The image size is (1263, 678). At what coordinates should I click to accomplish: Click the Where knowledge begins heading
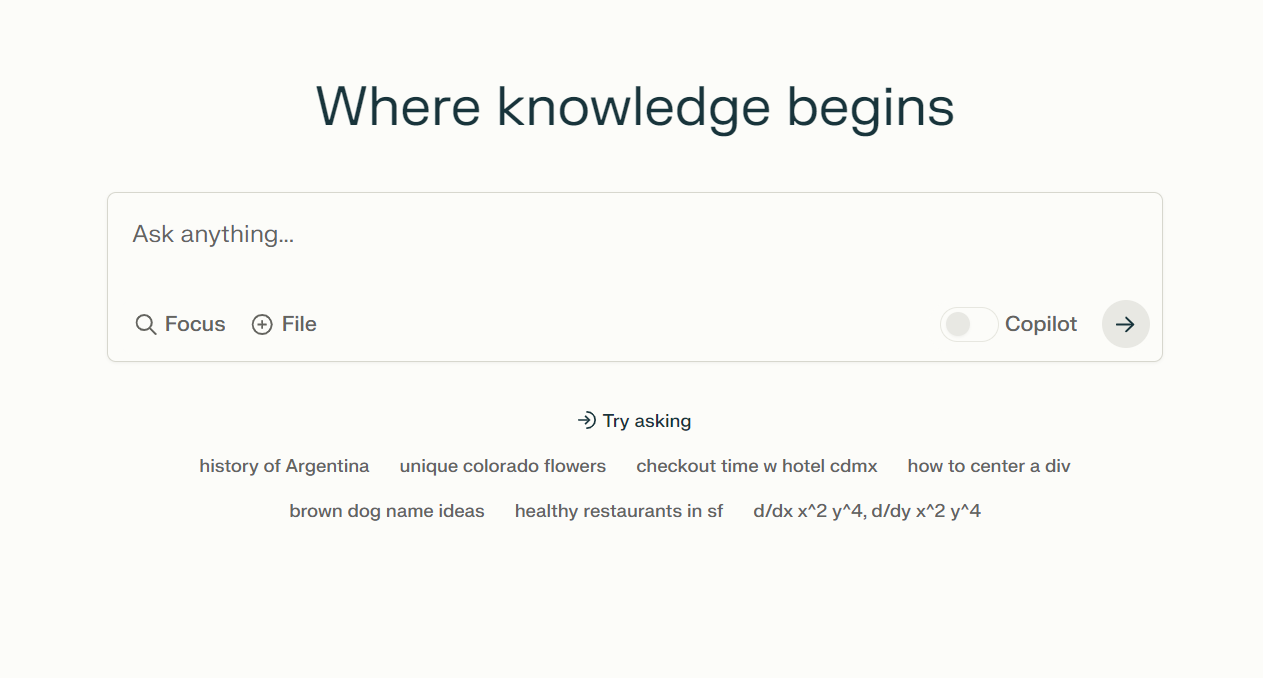pos(634,106)
